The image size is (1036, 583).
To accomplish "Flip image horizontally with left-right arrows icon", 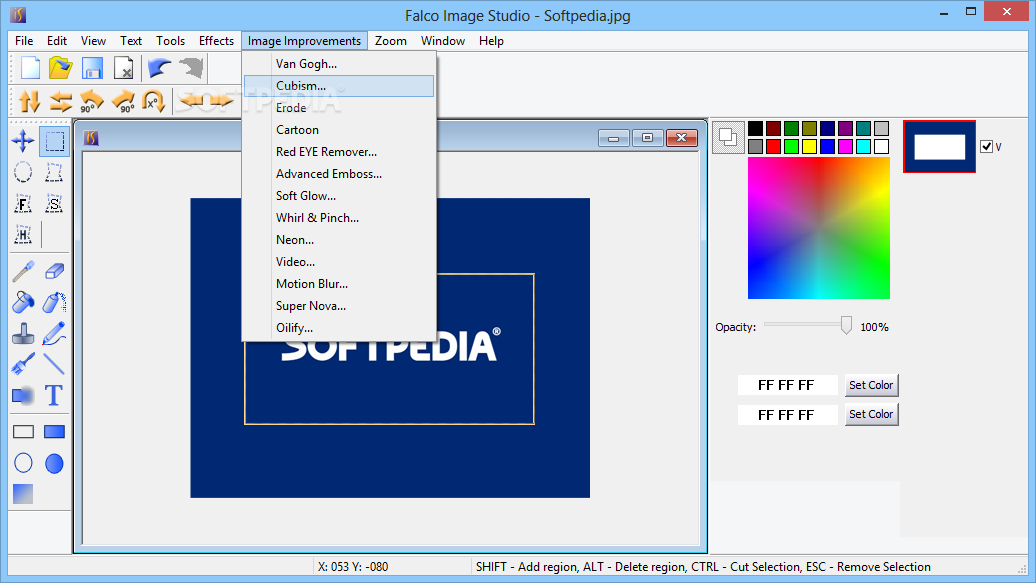I will [61, 101].
